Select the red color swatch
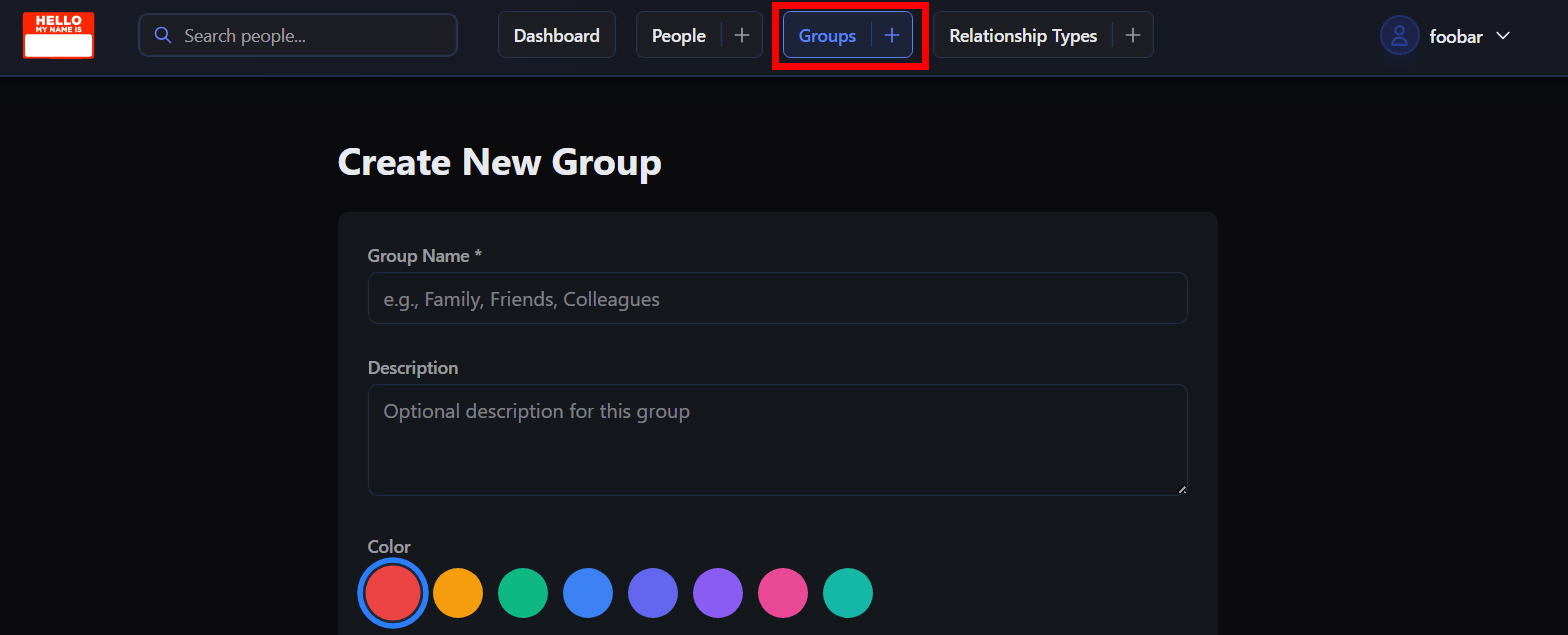The image size is (1568, 635). [393, 593]
